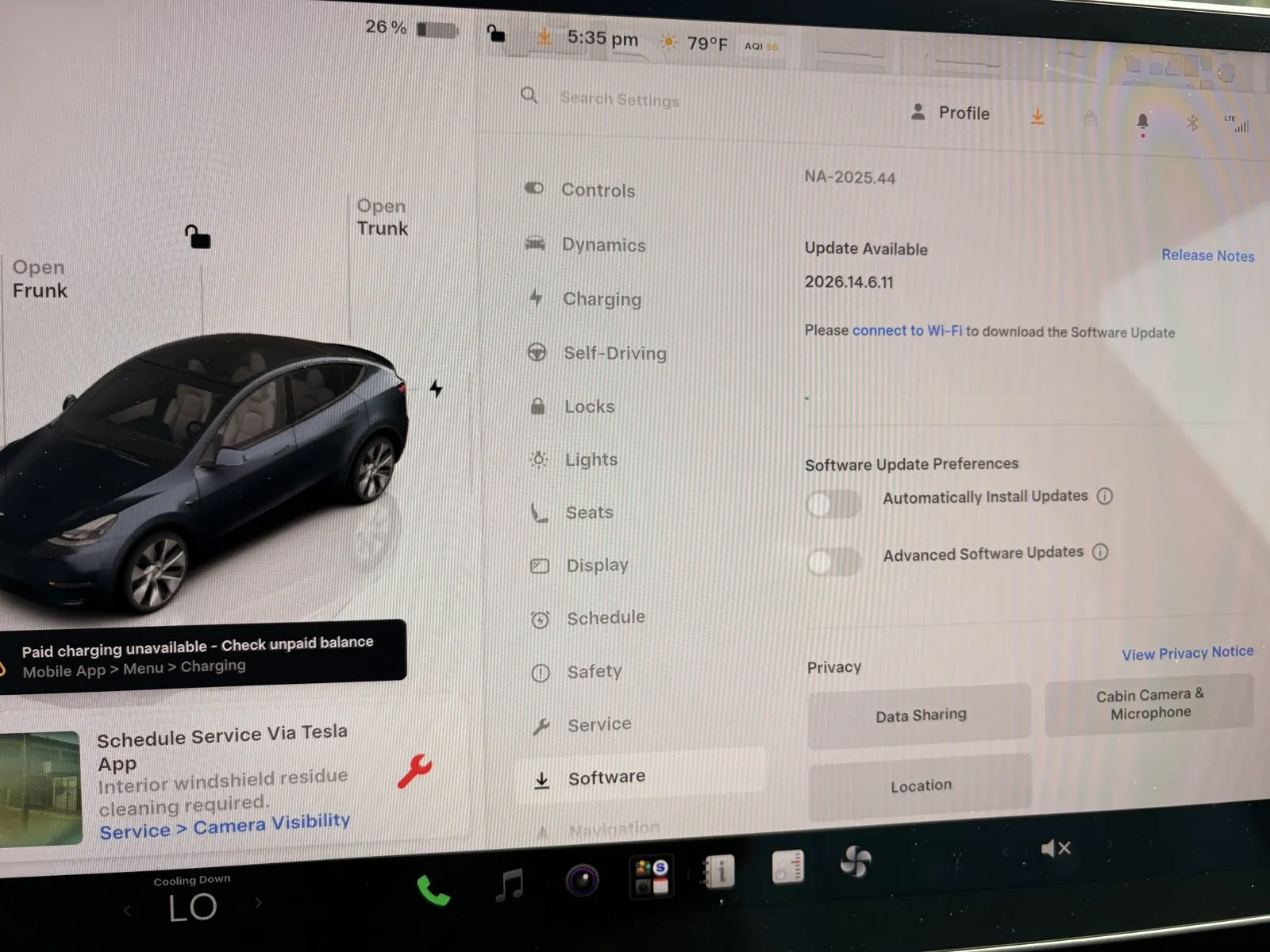Increase temperature with right chevron
Screen dimensions: 1270x952
[x=258, y=903]
